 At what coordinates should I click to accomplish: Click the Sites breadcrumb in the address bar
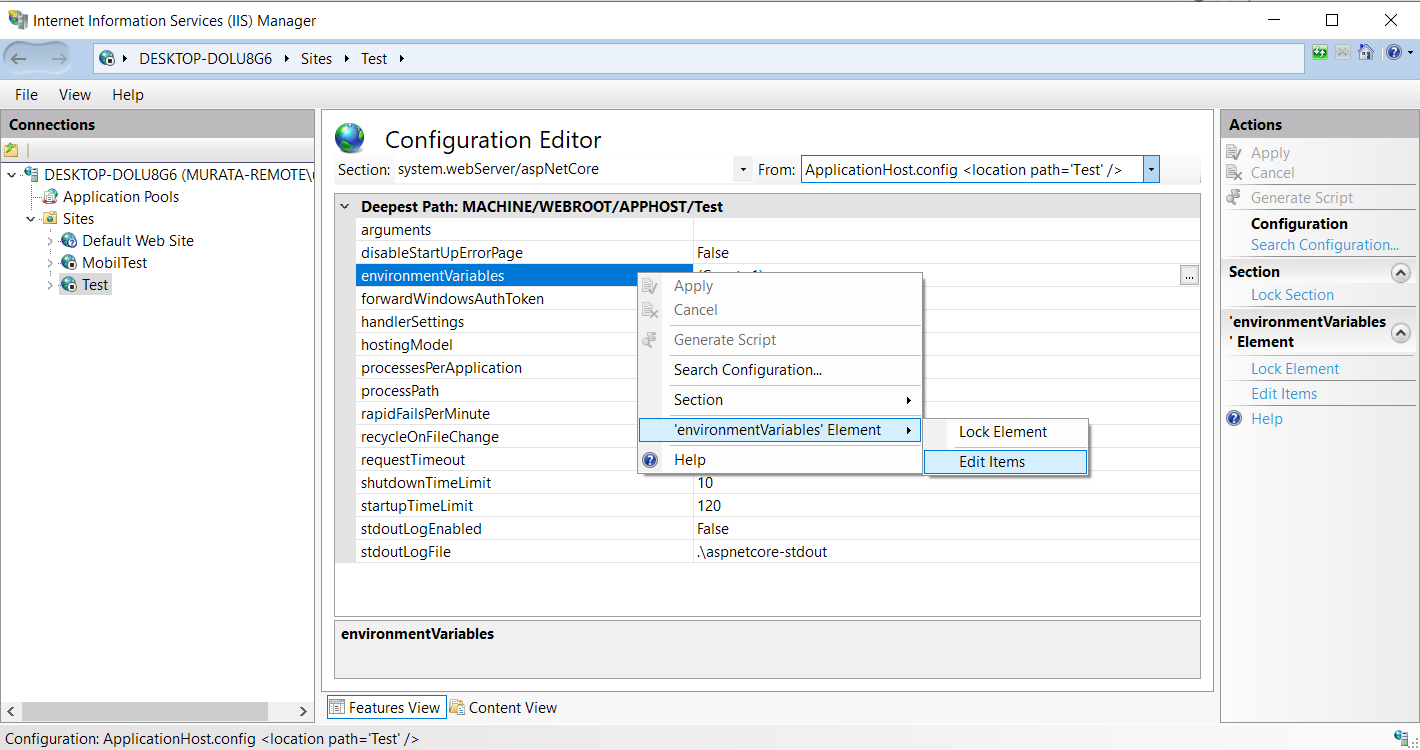click(316, 59)
